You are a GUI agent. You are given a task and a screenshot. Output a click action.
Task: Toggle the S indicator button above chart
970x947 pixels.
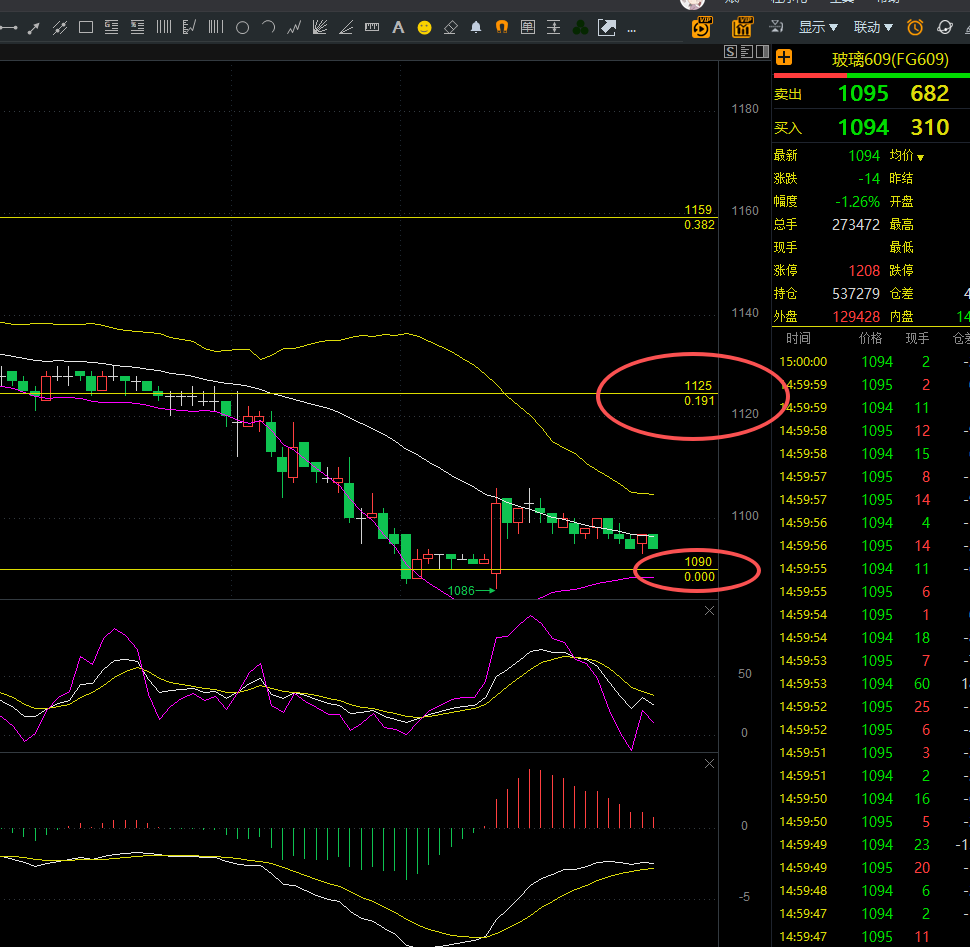pyautogui.click(x=731, y=52)
